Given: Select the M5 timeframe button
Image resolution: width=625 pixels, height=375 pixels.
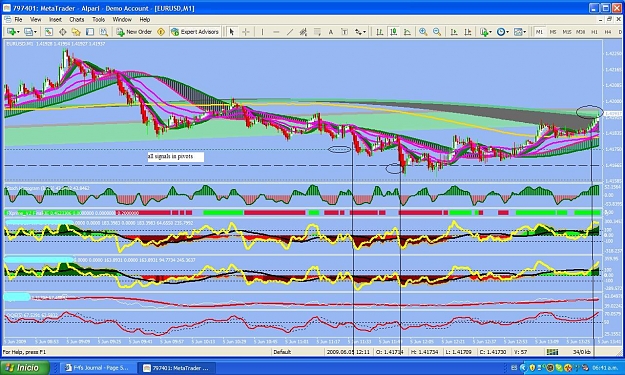Looking at the screenshot, I should (x=553, y=32).
